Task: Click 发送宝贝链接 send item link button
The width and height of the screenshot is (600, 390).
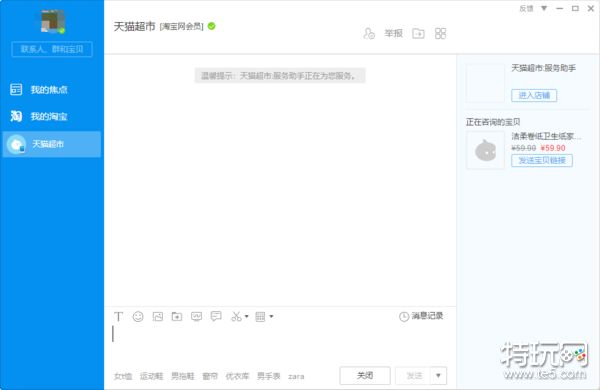Action: click(x=542, y=160)
